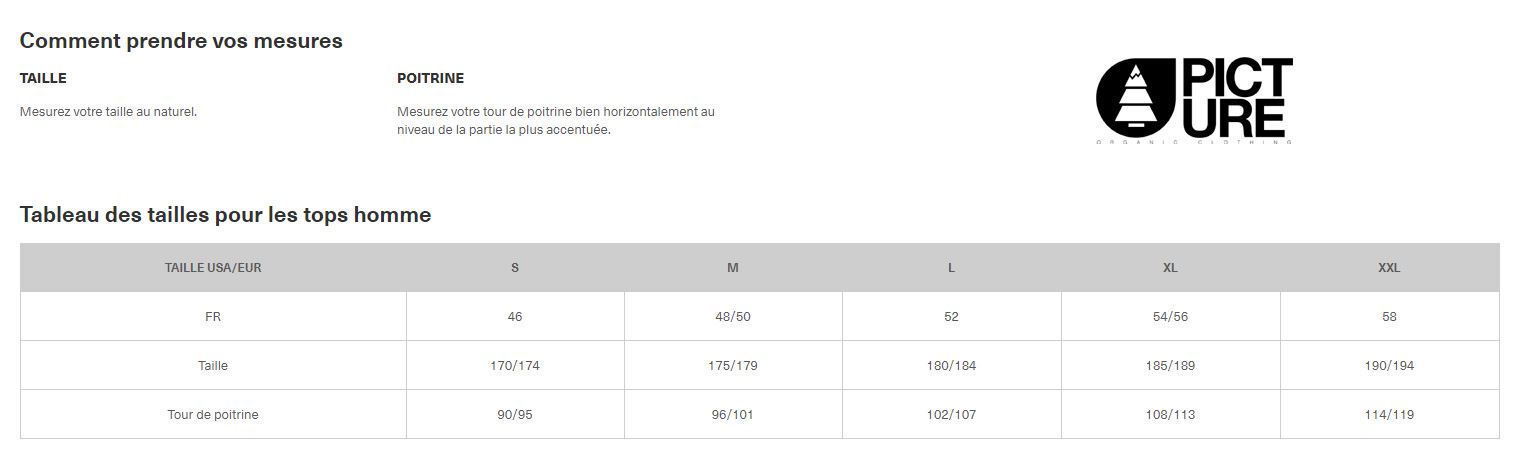Click the FR row label

(213, 317)
